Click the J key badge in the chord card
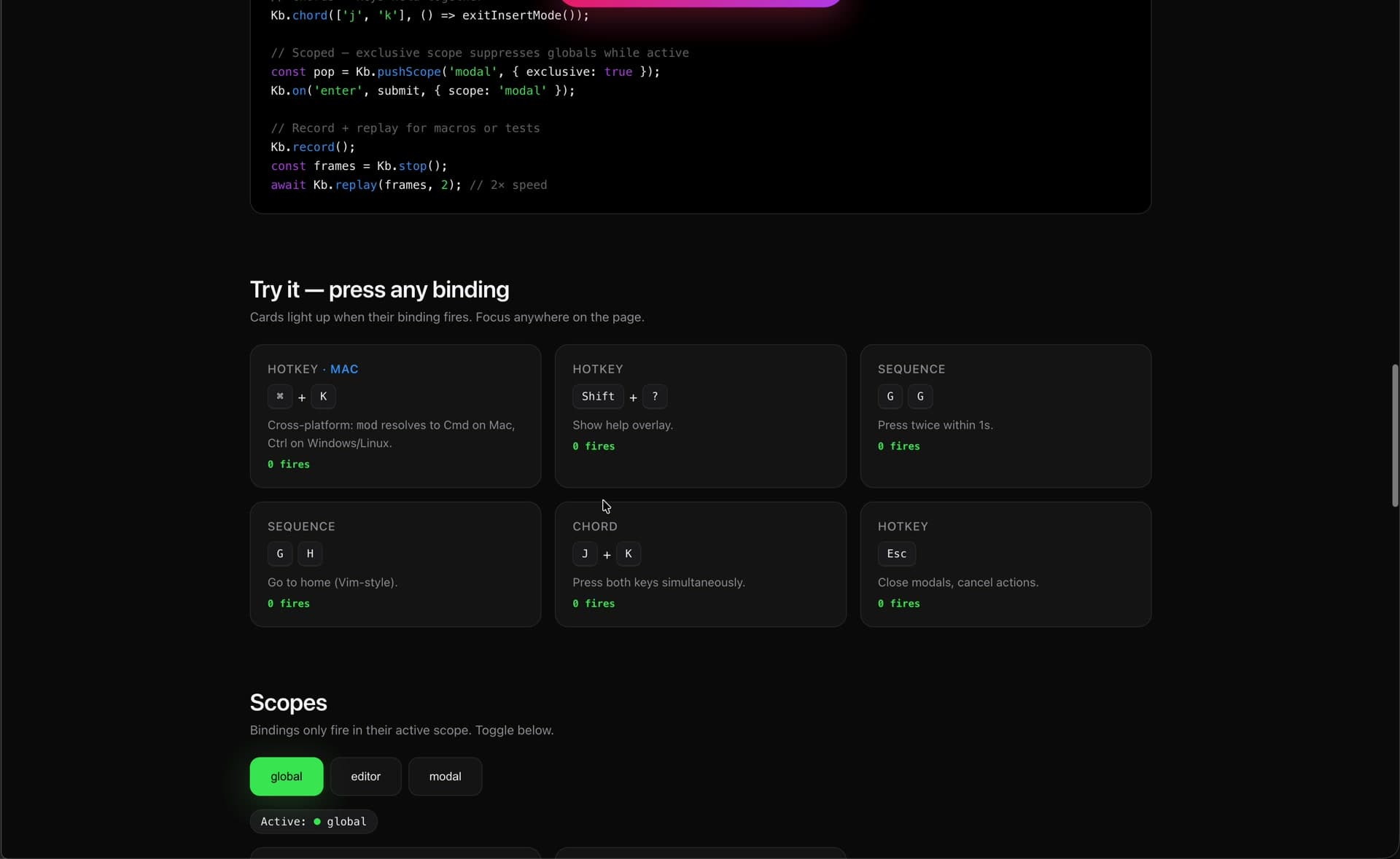This screenshot has width=1400, height=859. coord(585,554)
